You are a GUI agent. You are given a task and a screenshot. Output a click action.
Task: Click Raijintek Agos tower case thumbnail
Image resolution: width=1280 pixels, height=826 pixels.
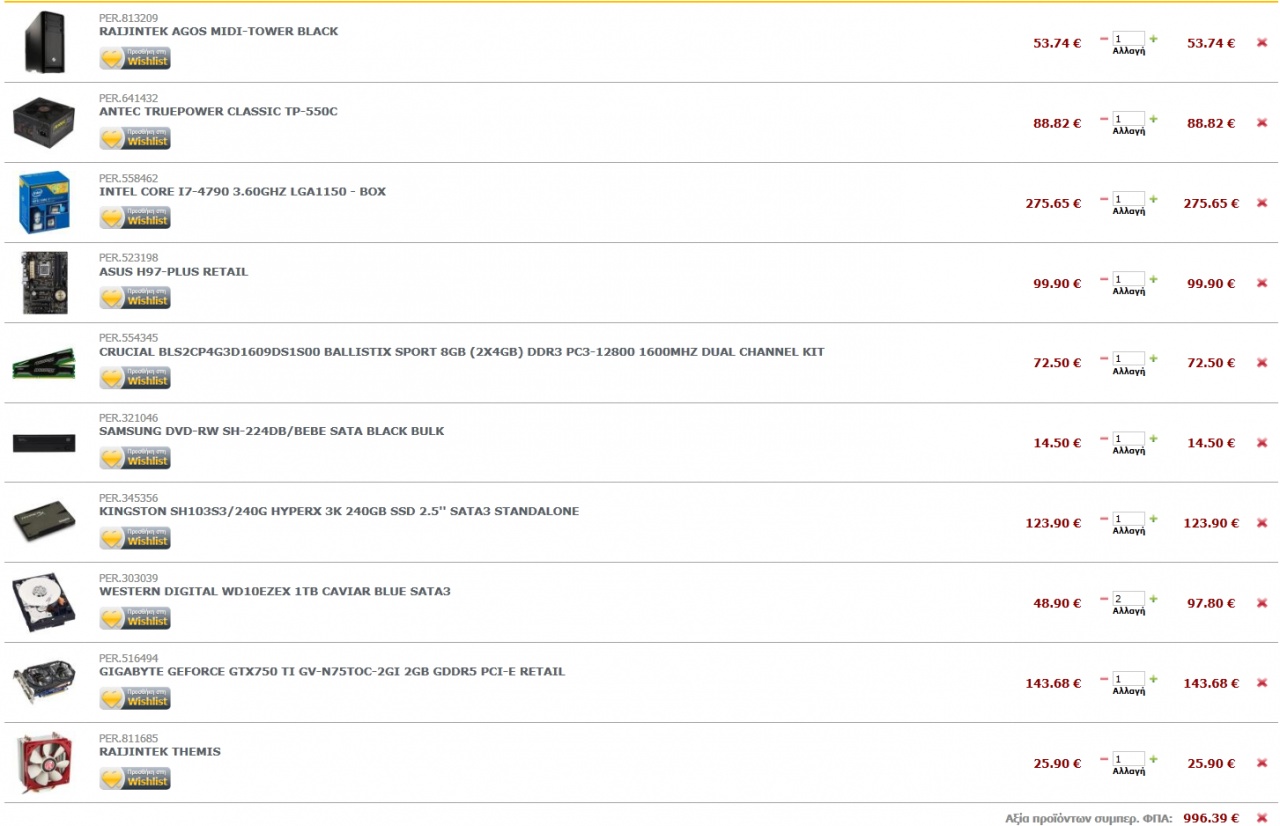[x=44, y=42]
